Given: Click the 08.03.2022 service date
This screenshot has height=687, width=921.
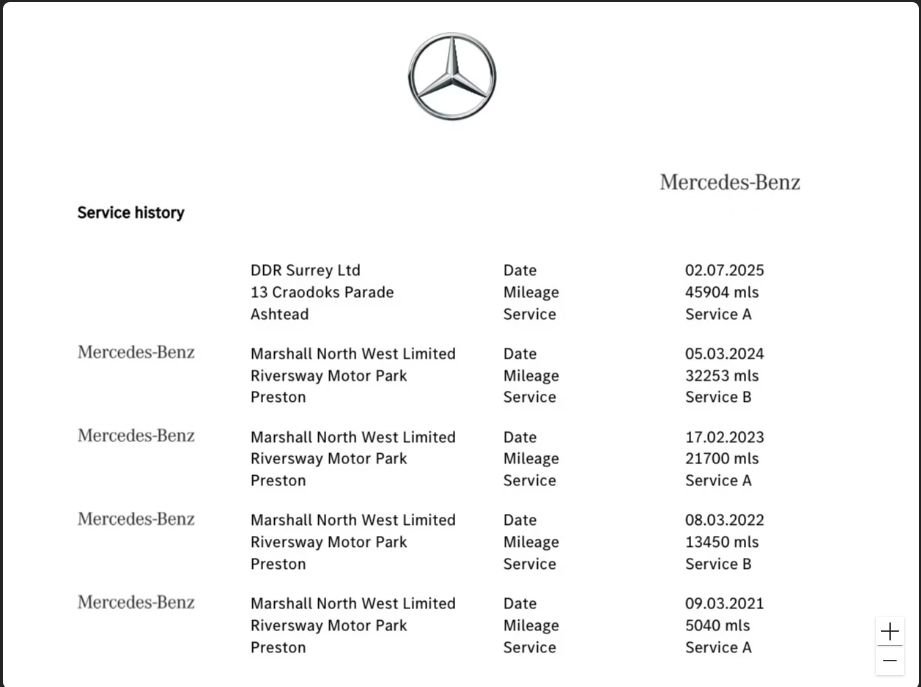Looking at the screenshot, I should point(724,520).
